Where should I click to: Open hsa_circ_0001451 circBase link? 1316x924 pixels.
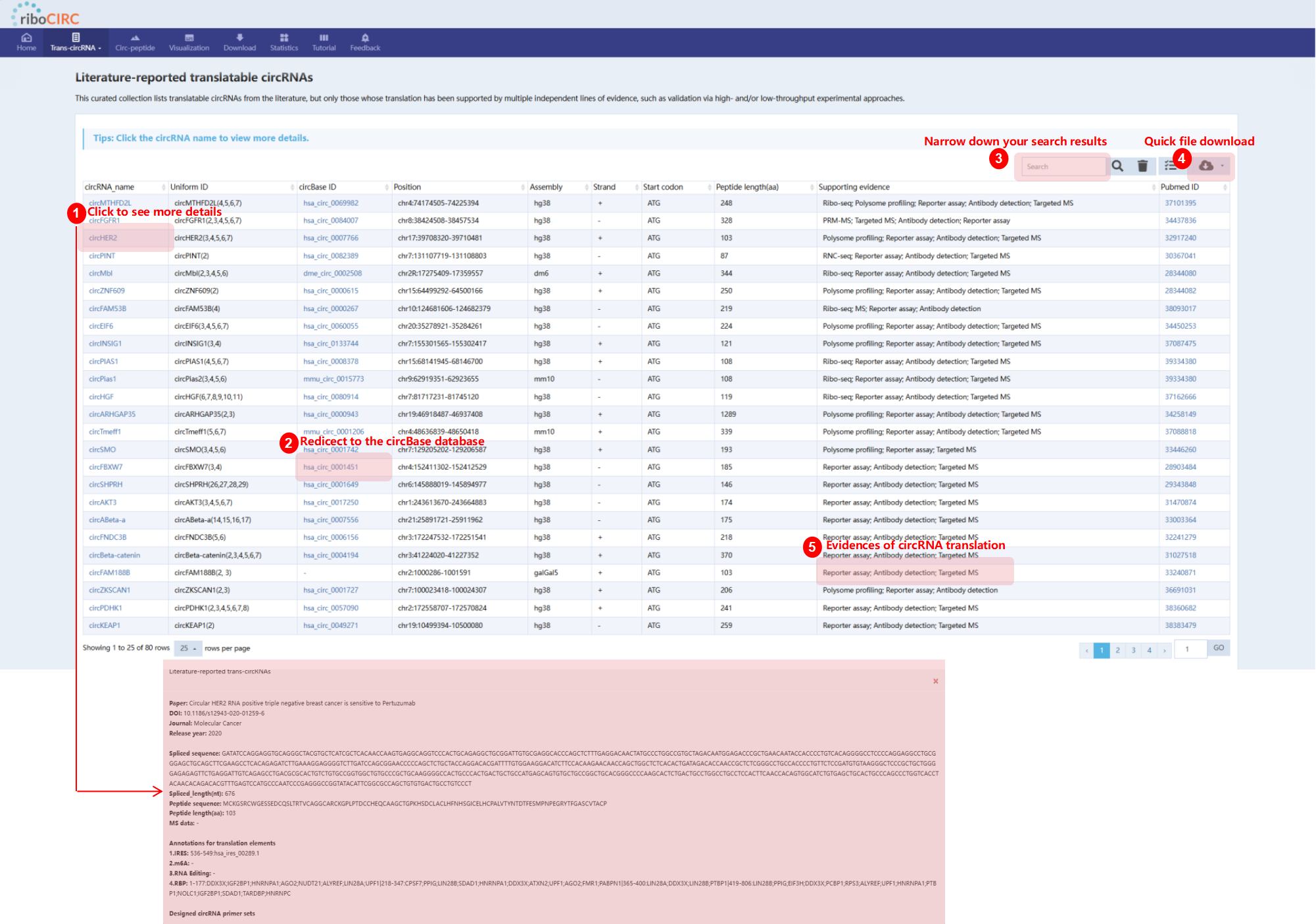[331, 467]
